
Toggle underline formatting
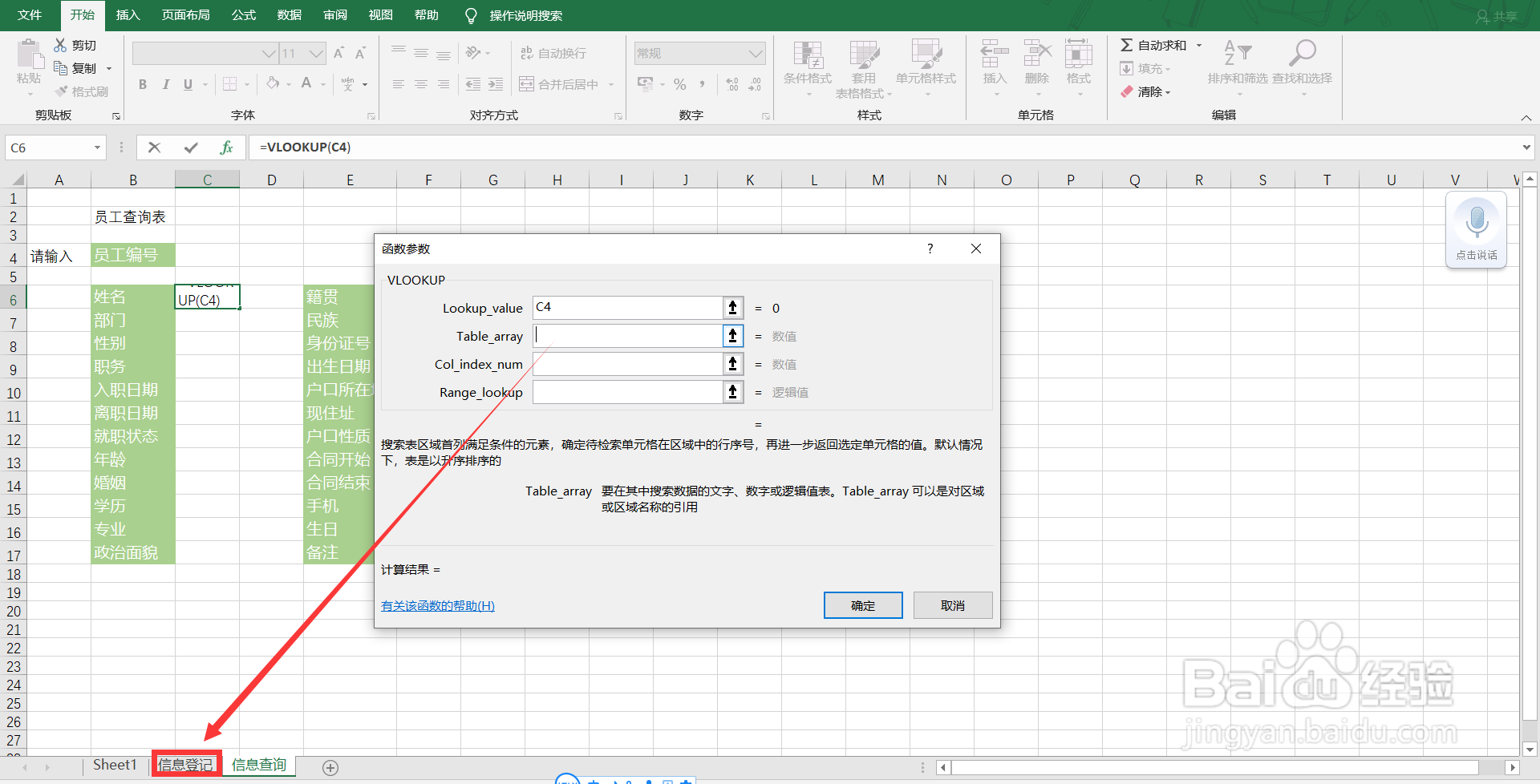187,83
